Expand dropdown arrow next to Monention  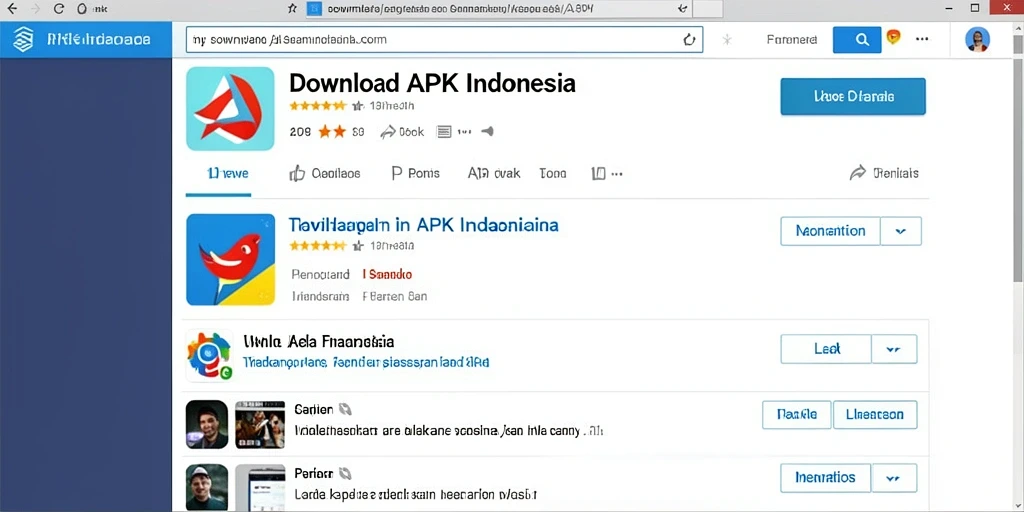click(901, 231)
